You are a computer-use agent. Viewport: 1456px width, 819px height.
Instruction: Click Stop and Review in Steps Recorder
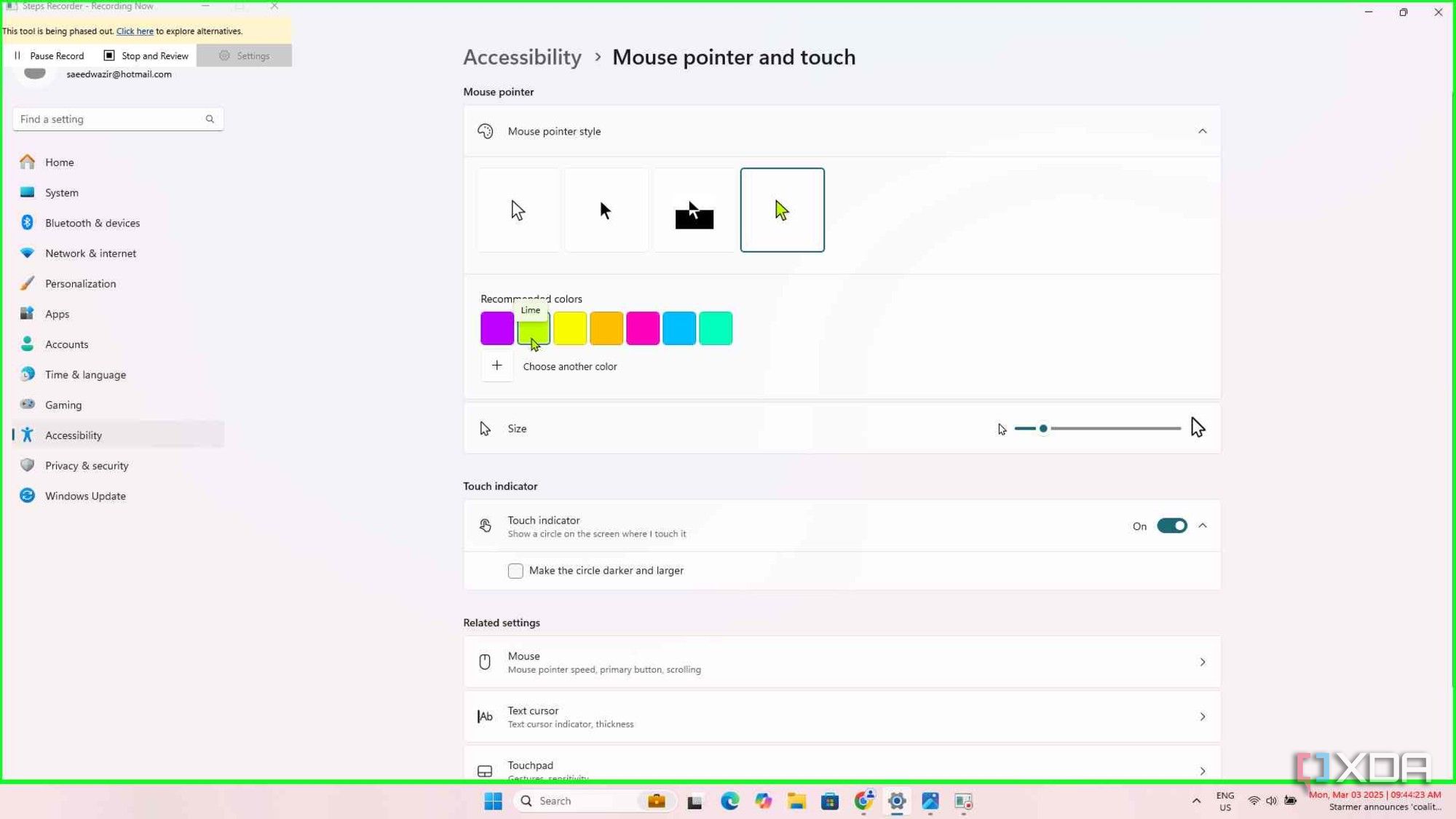coord(146,55)
